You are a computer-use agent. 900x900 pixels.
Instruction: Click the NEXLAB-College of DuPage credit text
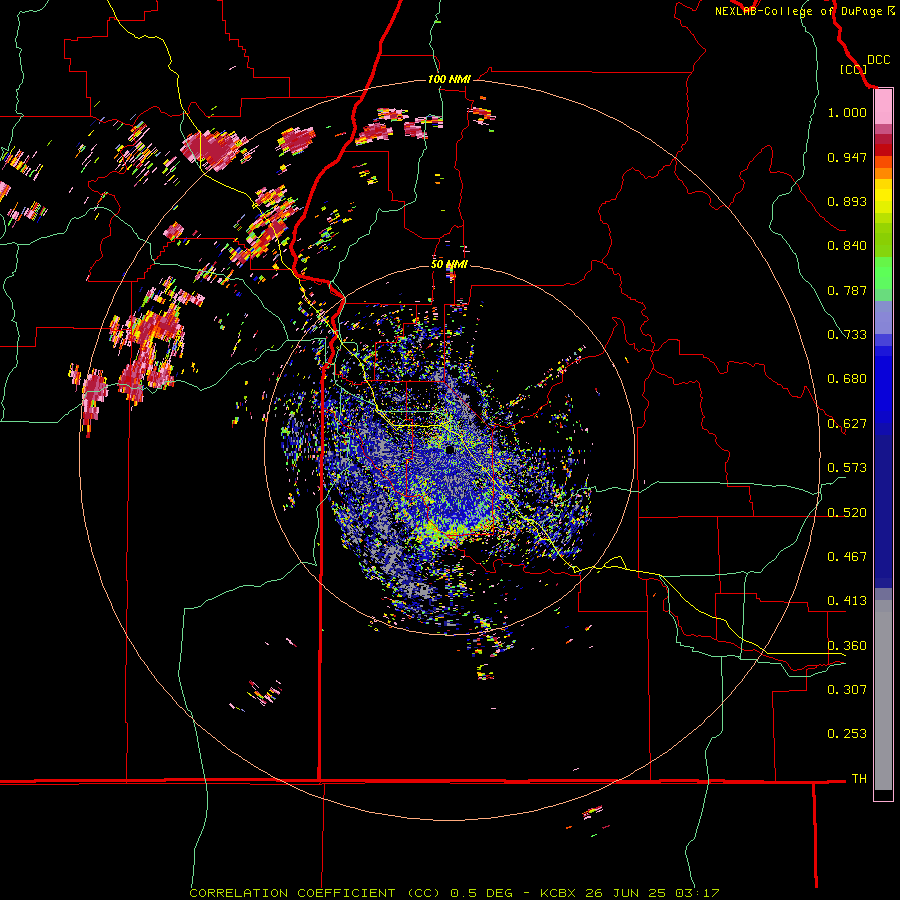coord(804,11)
